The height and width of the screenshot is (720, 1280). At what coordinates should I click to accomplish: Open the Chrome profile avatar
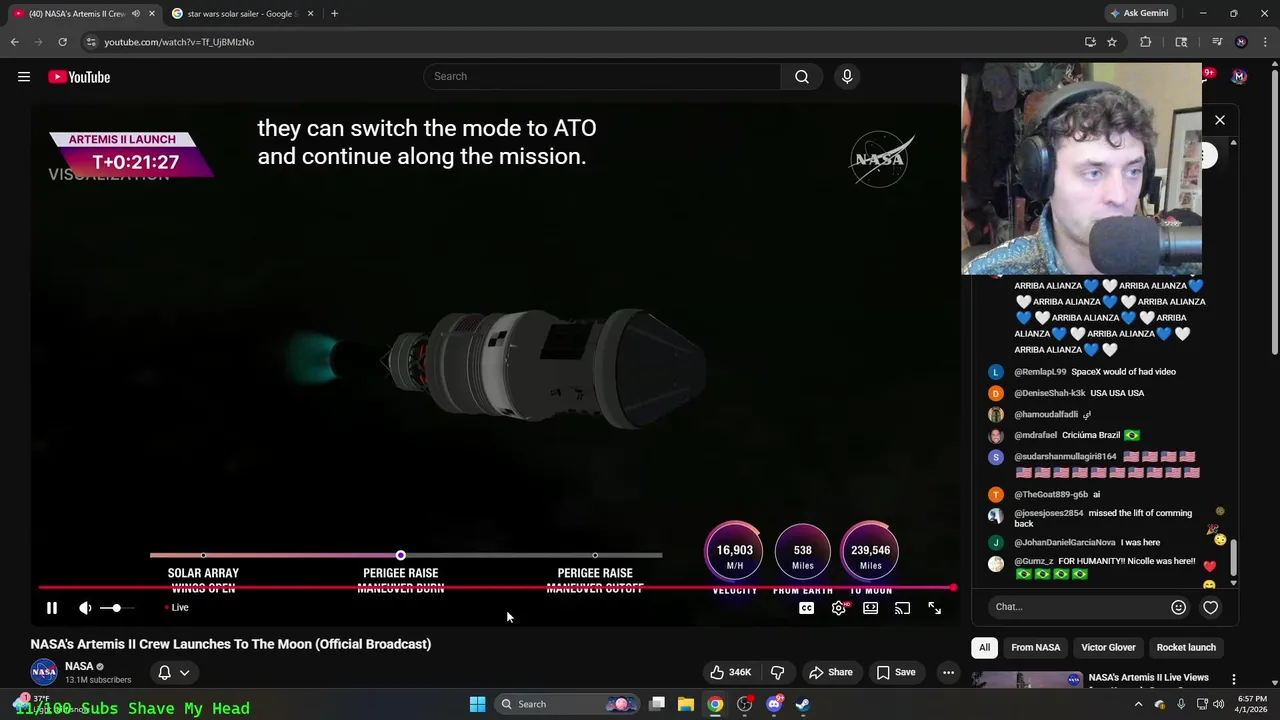(1241, 42)
